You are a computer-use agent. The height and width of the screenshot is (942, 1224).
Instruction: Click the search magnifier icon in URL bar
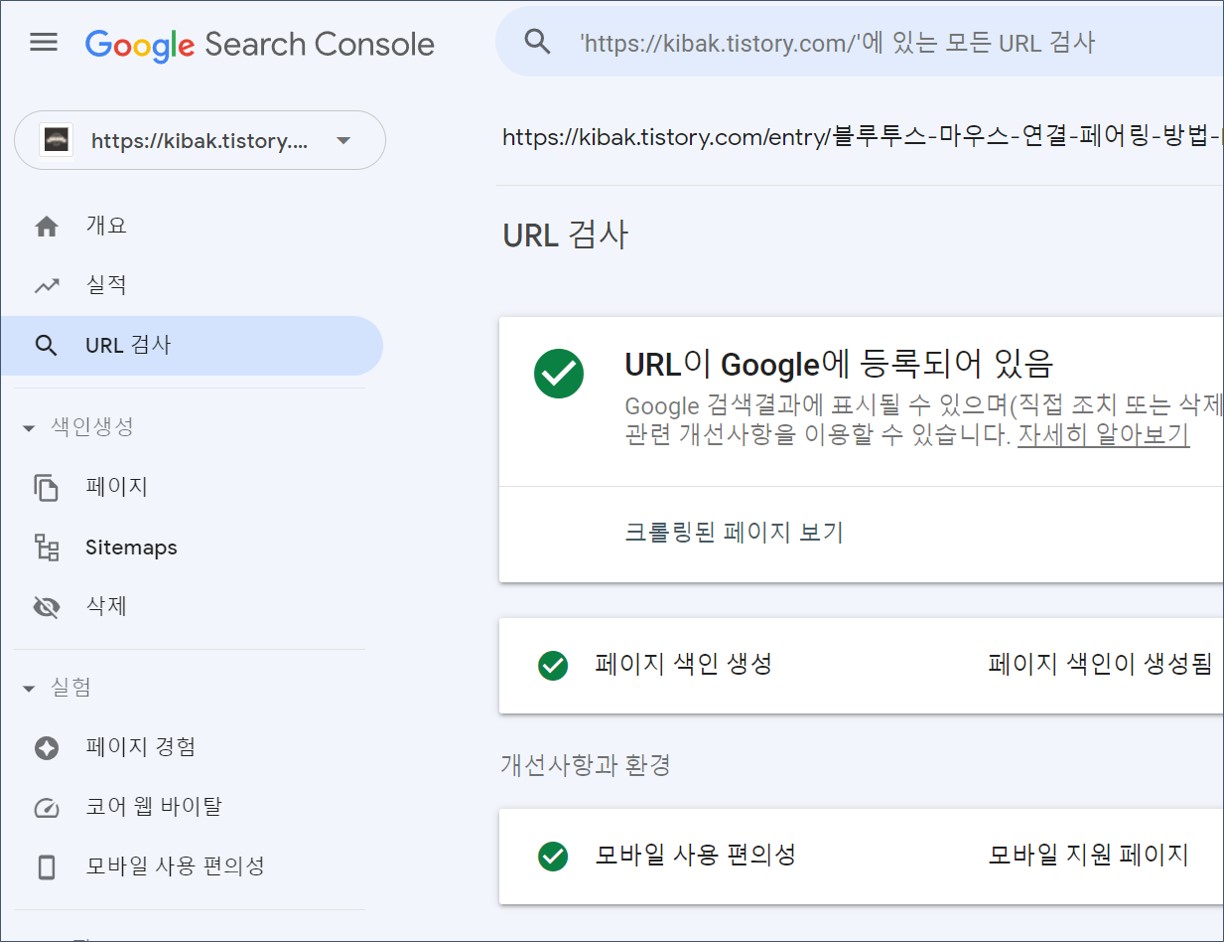tap(538, 42)
